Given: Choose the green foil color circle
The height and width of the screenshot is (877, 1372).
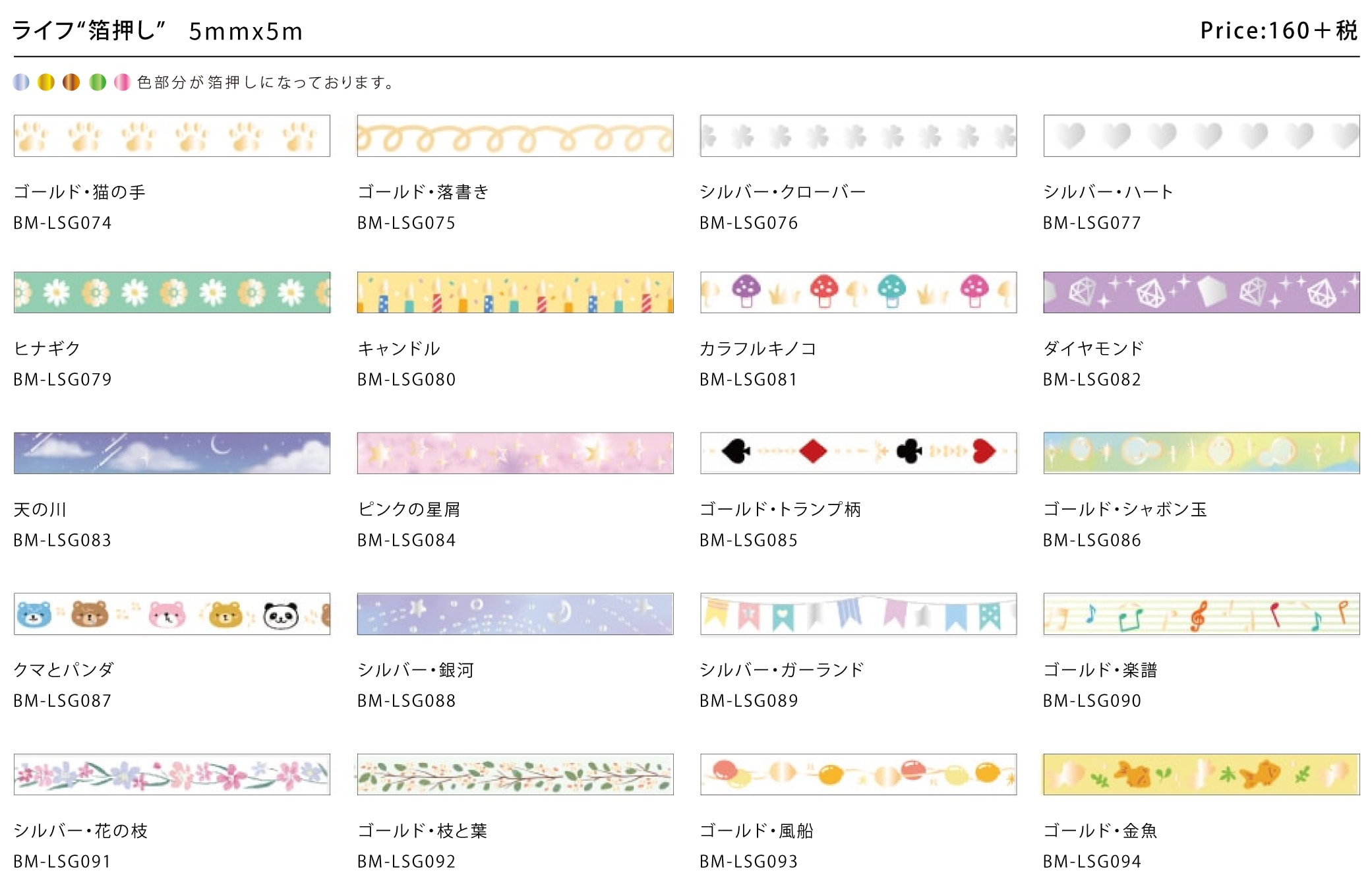Looking at the screenshot, I should click(98, 82).
